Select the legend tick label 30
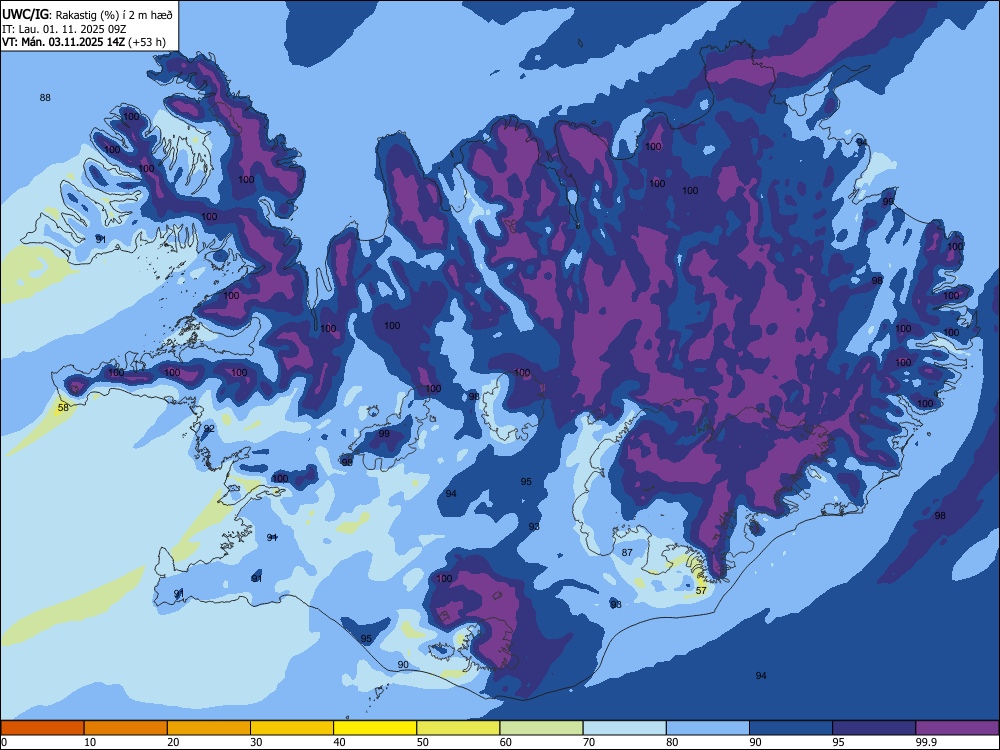The width and height of the screenshot is (1000, 750). tap(256, 742)
